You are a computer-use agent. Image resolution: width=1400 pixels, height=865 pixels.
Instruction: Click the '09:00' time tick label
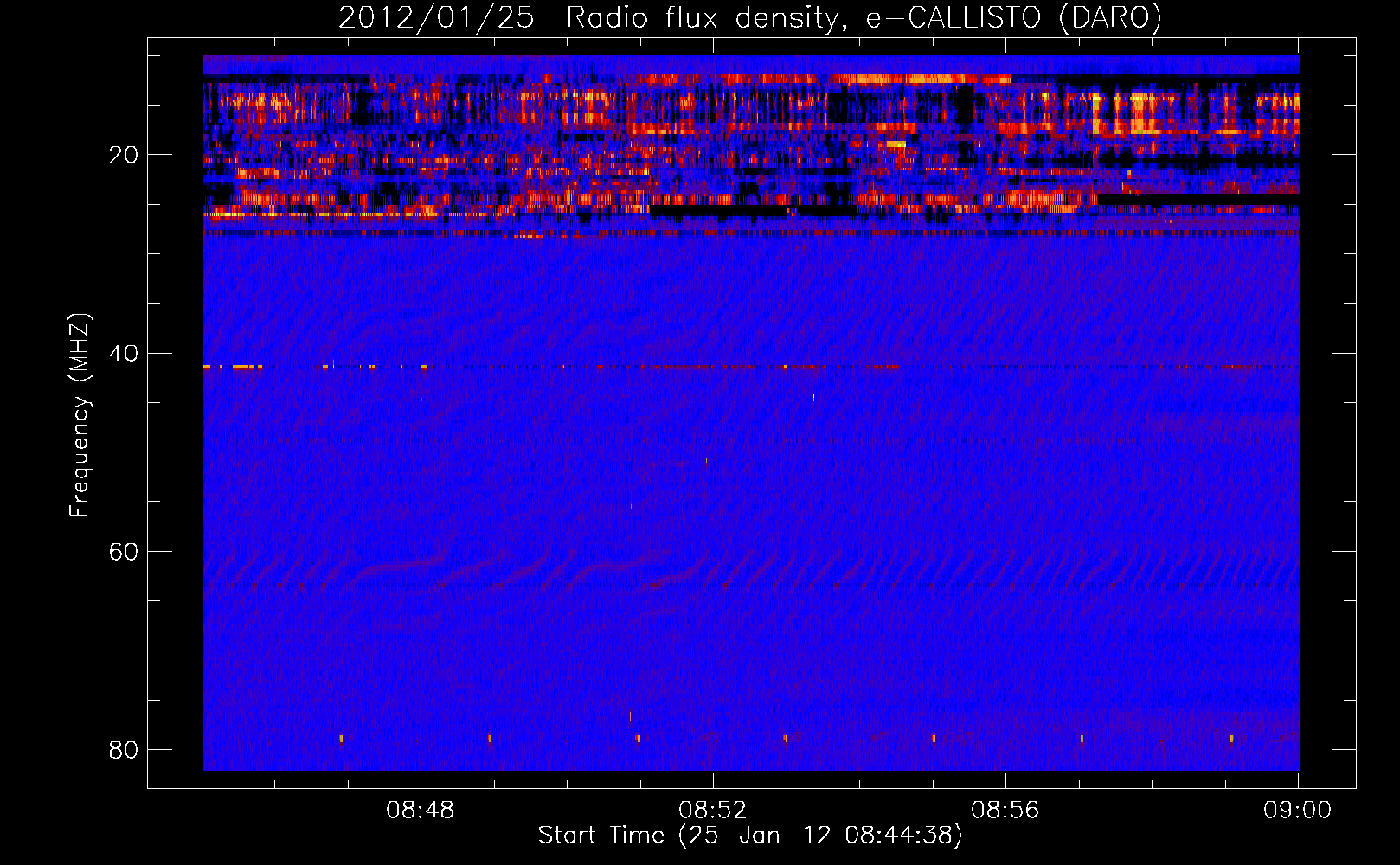click(x=1298, y=811)
